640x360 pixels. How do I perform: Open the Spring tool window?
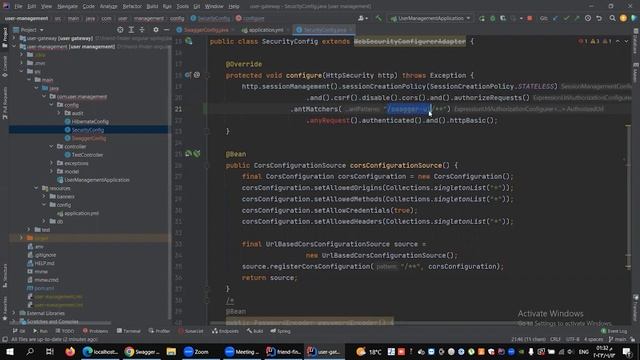coord(280,331)
